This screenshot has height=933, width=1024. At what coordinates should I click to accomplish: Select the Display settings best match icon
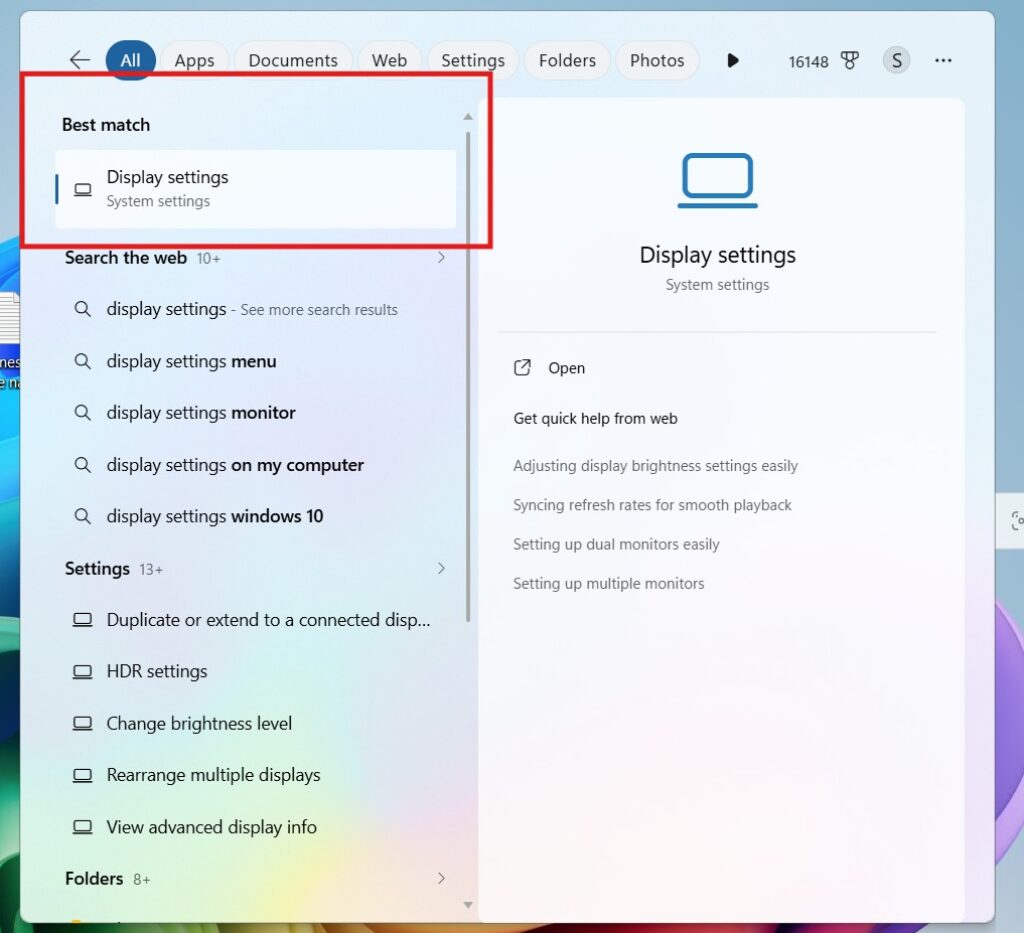82,189
